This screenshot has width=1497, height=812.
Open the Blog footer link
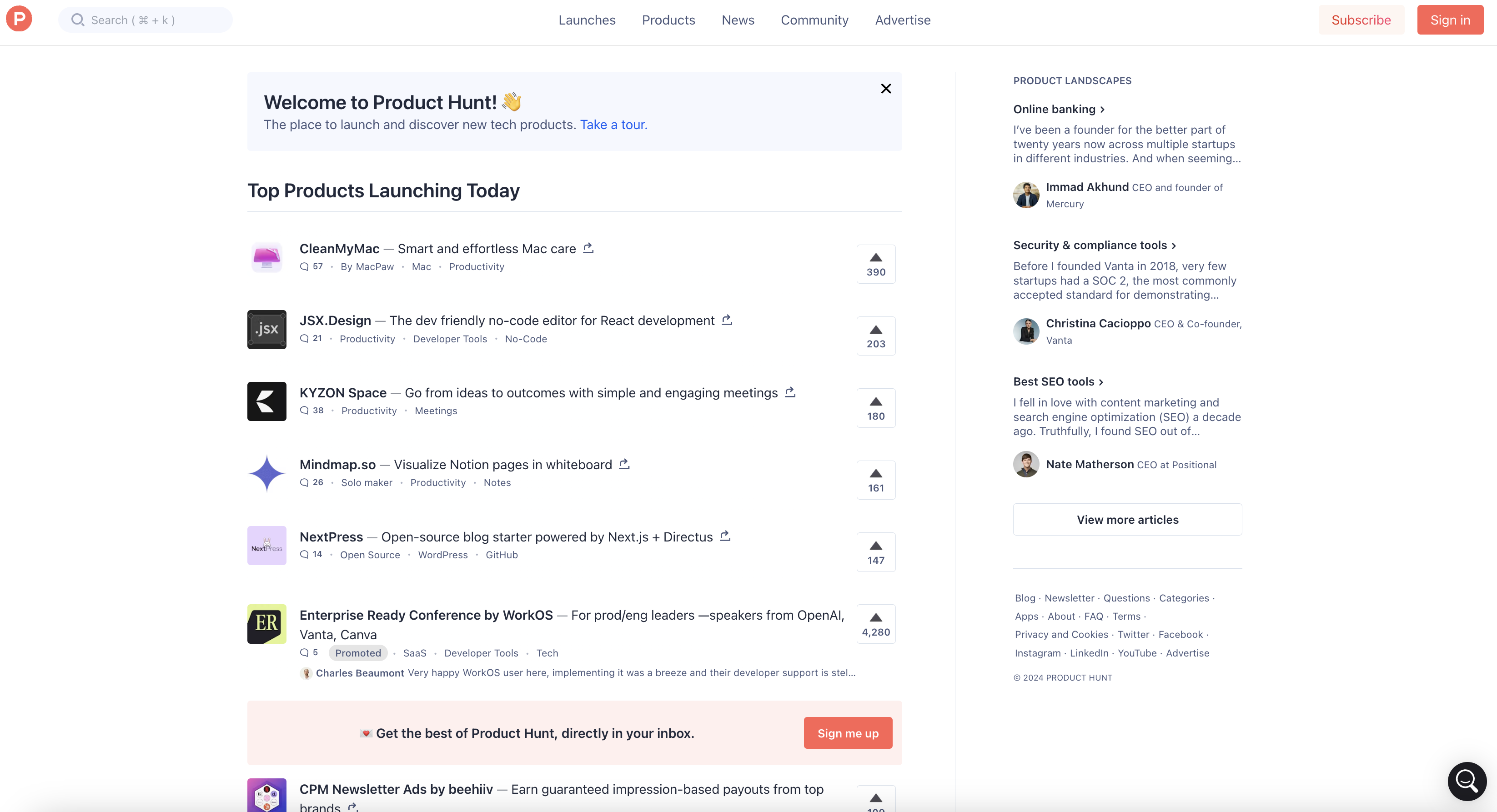1025,598
